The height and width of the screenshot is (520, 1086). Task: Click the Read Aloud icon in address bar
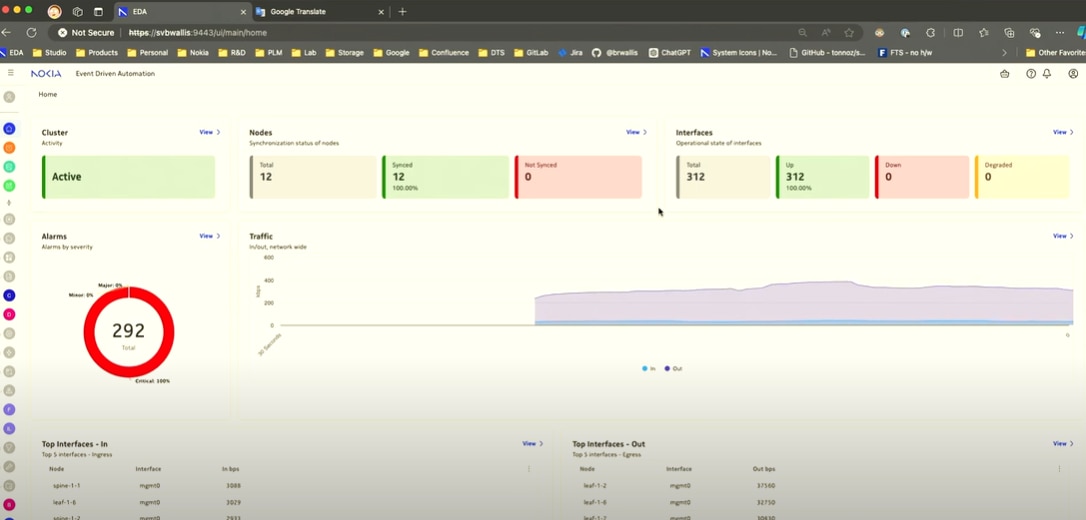(x=826, y=33)
